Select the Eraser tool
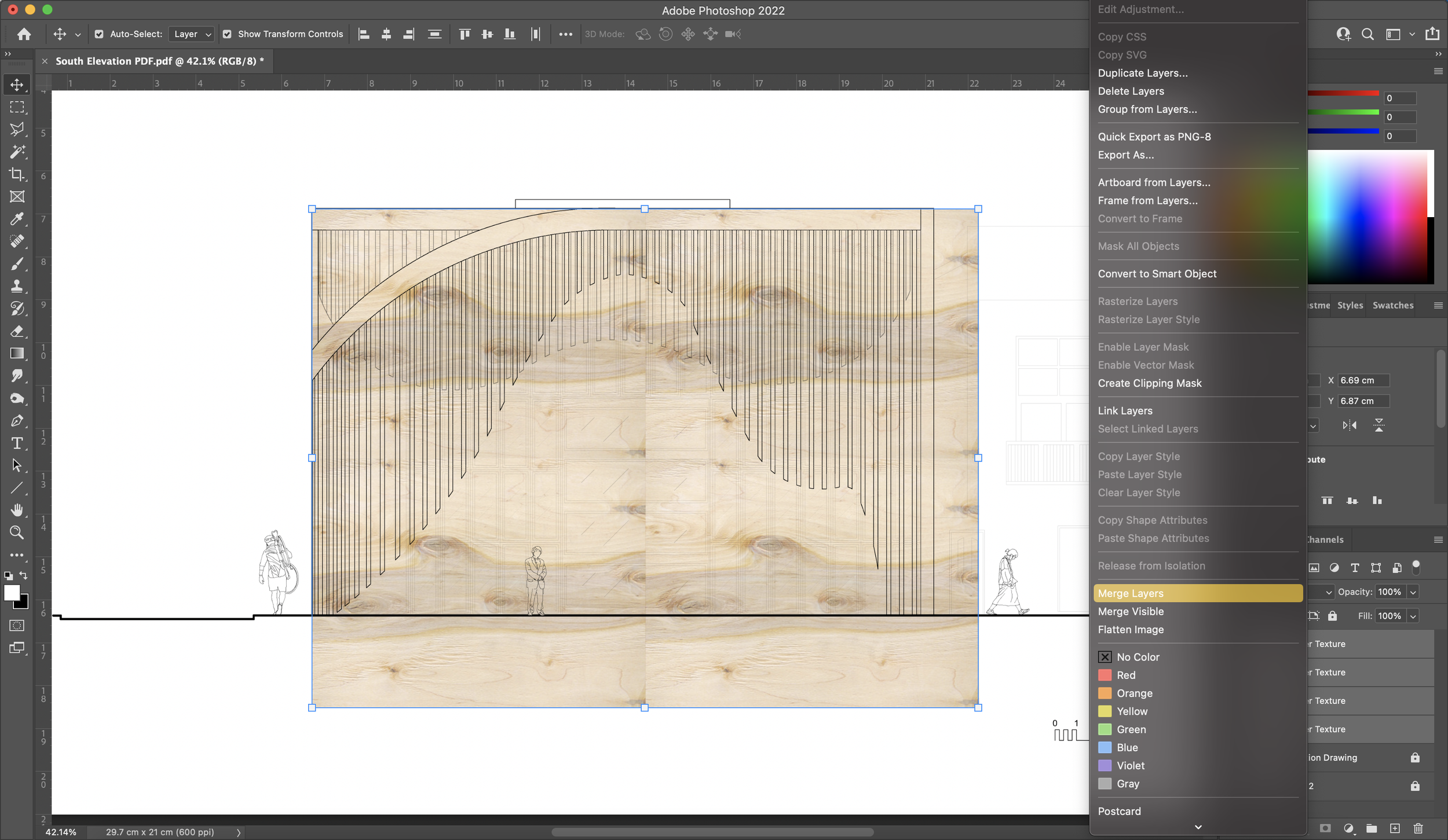This screenshot has width=1448, height=840. point(17,331)
